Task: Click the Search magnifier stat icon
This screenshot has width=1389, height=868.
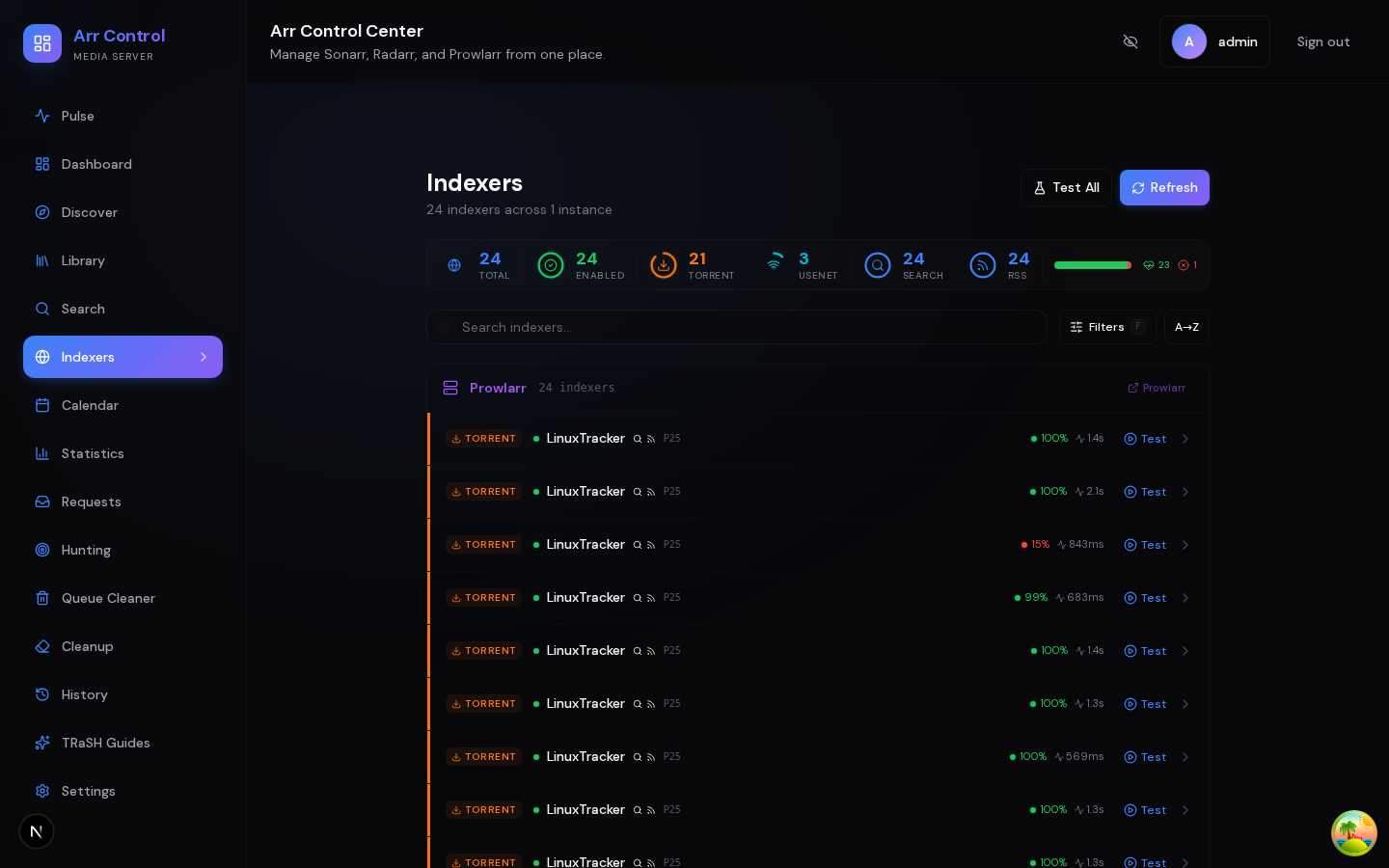Action: point(878,265)
